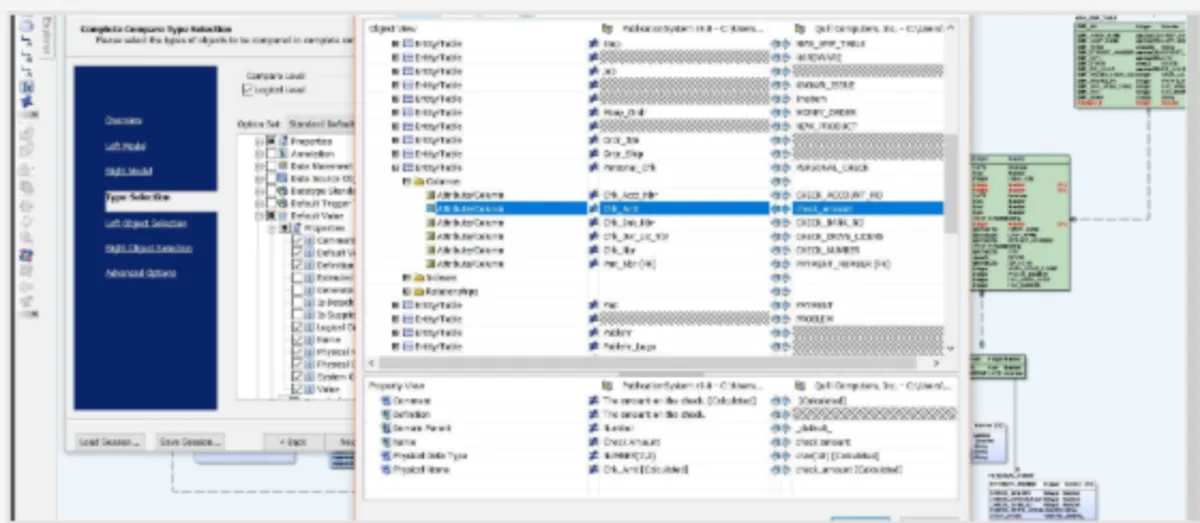Expand the Relationships folder
Viewport: 1200px width, 523px height.
pos(406,291)
